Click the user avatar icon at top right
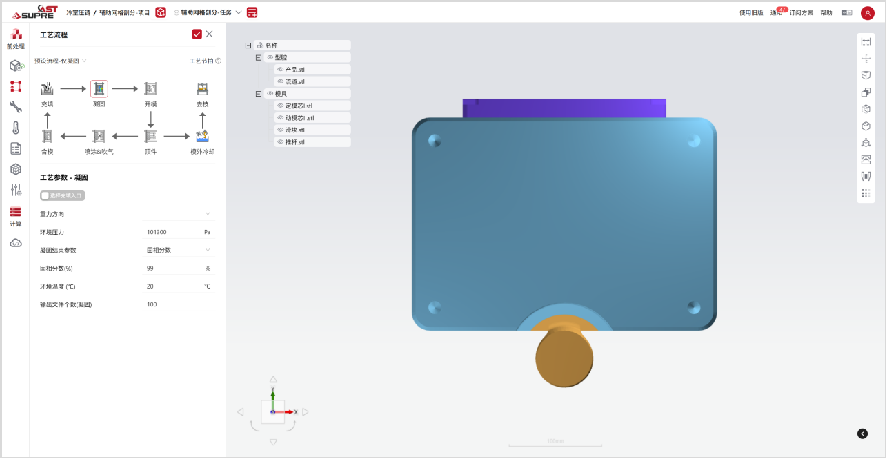The height and width of the screenshot is (458, 886). pyautogui.click(x=867, y=12)
